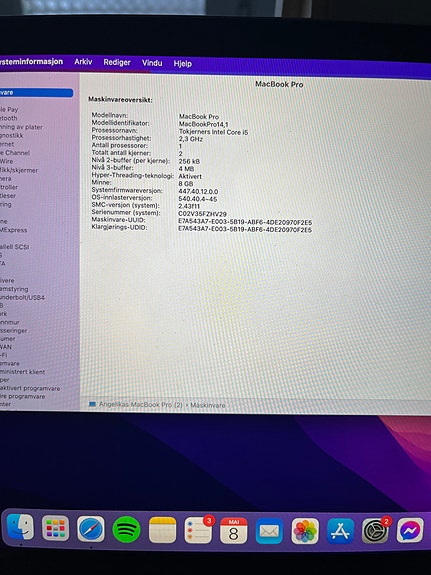
Task: Click Angelikas MacBook Pro (2) in path bar
Action: 140,404
